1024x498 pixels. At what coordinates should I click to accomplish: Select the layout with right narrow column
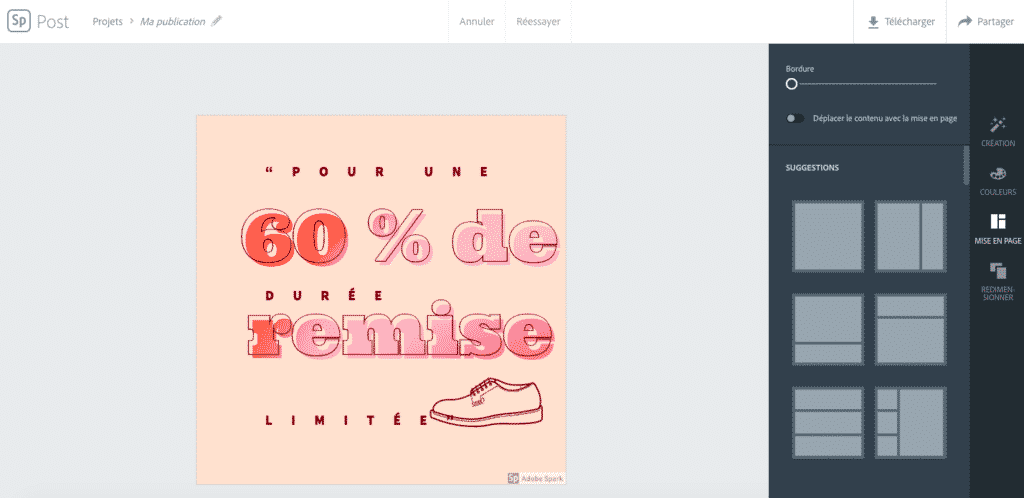tap(911, 236)
